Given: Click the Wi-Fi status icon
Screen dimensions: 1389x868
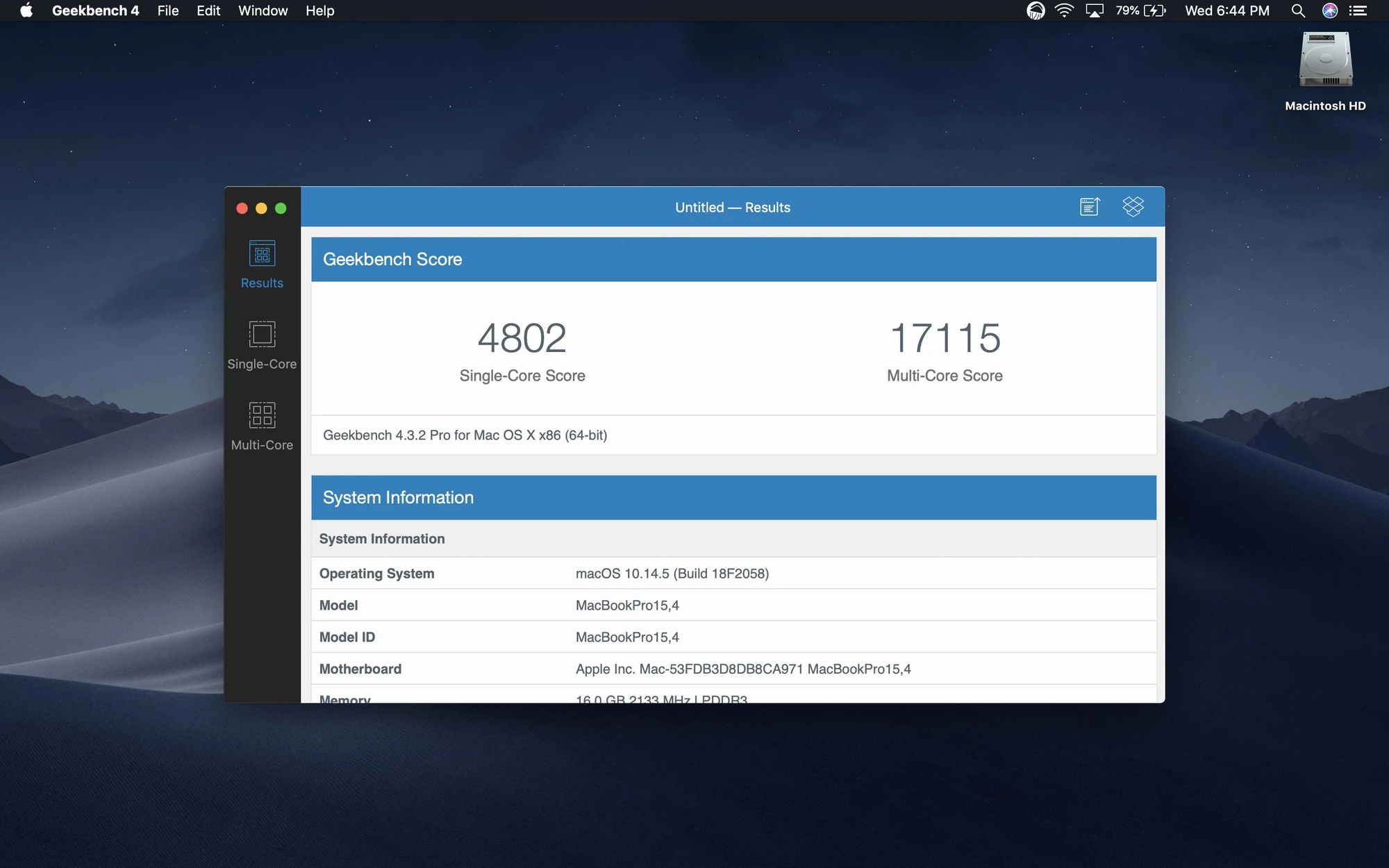Looking at the screenshot, I should [1064, 10].
